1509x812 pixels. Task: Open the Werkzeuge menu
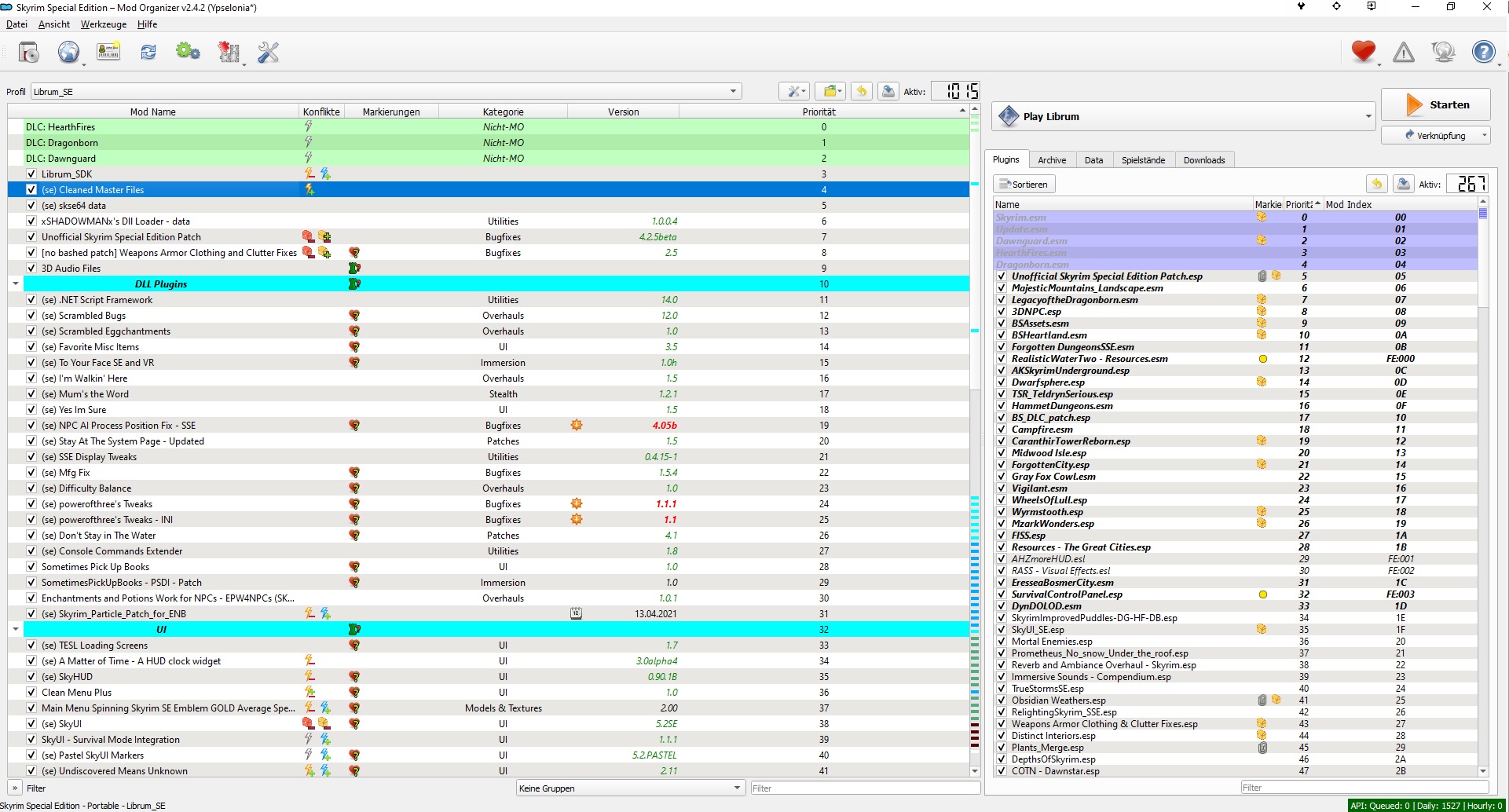[x=104, y=24]
